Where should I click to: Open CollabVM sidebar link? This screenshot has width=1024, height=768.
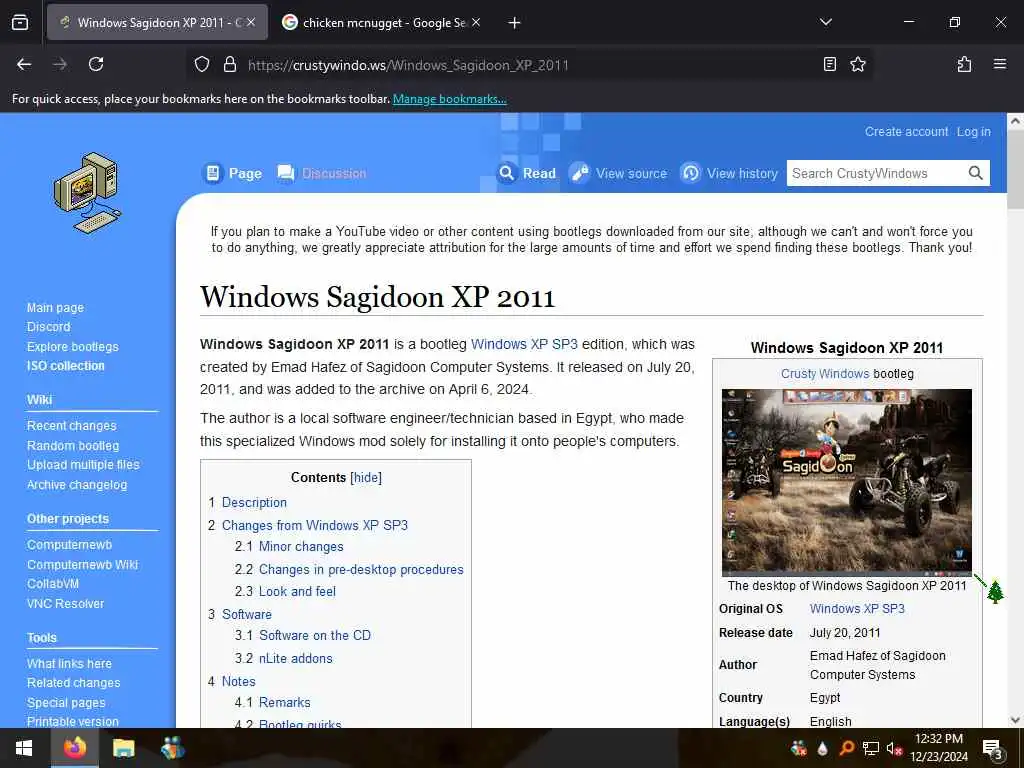tap(52, 584)
